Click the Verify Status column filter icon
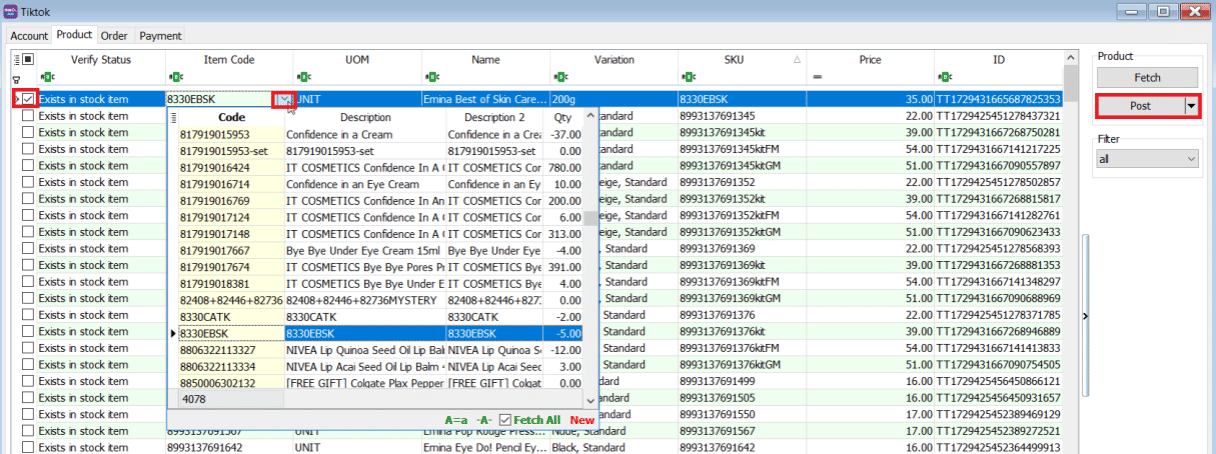This screenshot has width=1216, height=454. [49, 77]
